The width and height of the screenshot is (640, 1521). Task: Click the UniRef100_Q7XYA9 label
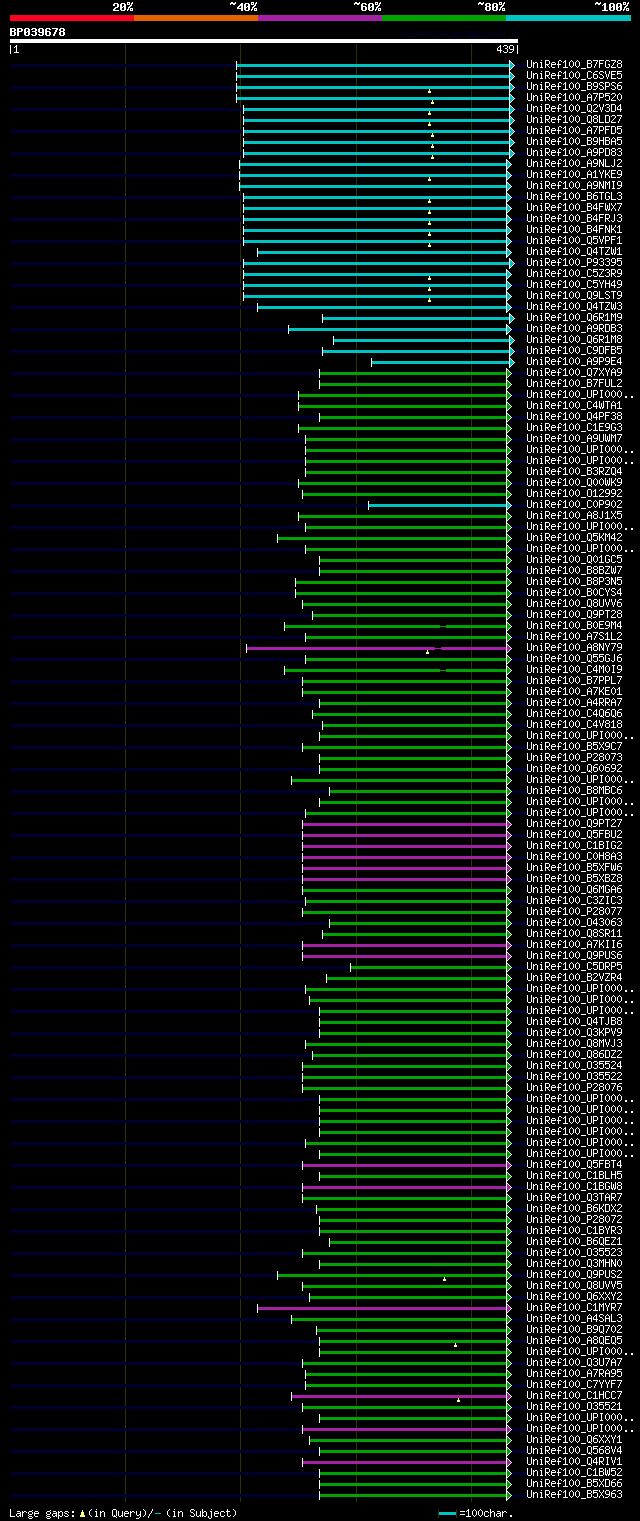[x=574, y=372]
